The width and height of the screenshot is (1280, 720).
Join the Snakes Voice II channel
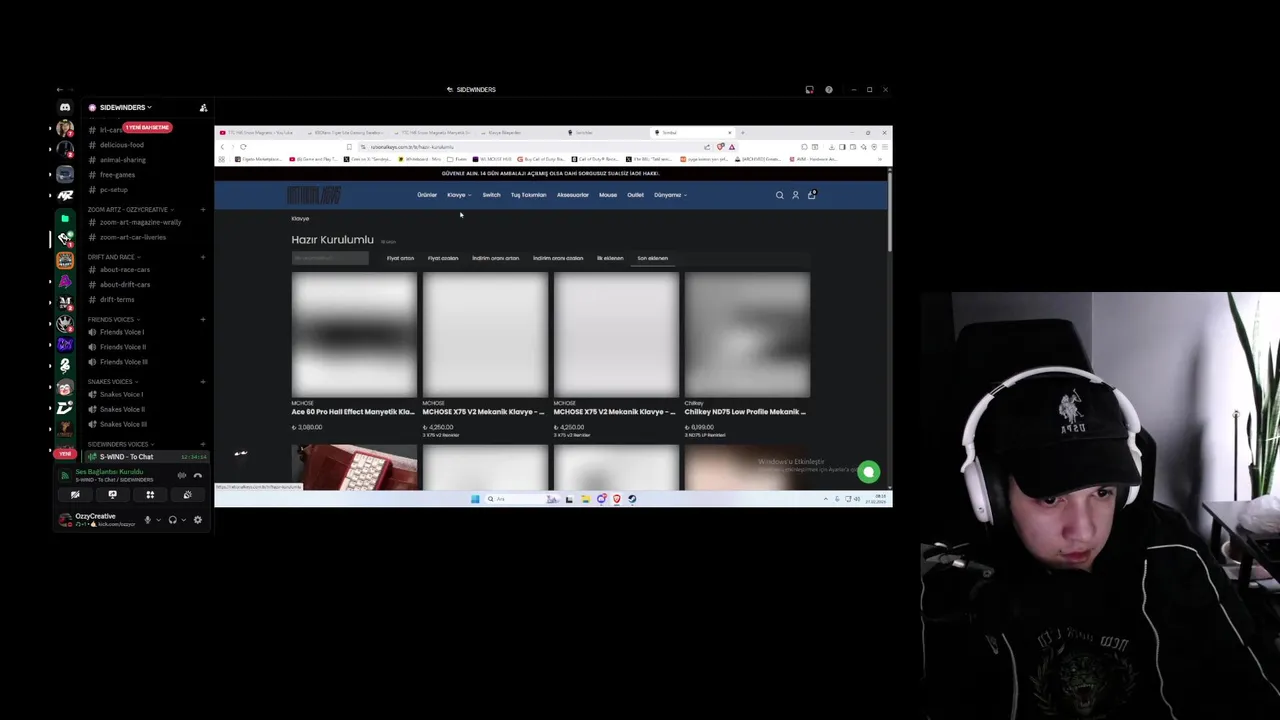(x=122, y=409)
